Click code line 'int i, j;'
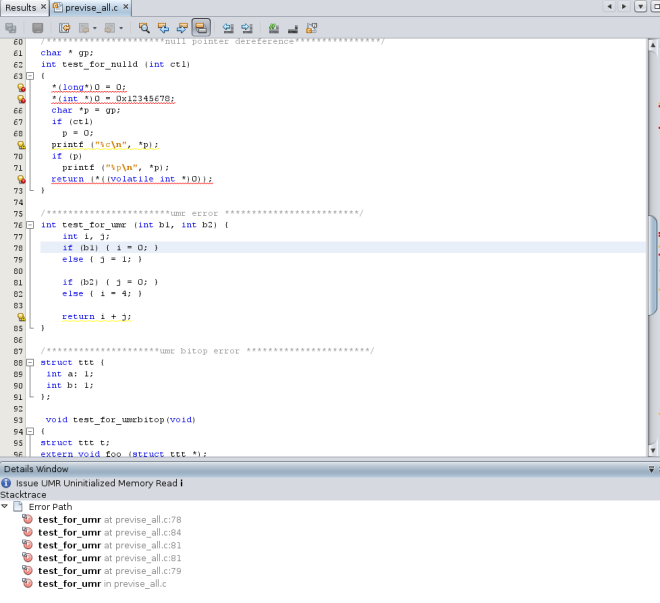 pos(86,236)
